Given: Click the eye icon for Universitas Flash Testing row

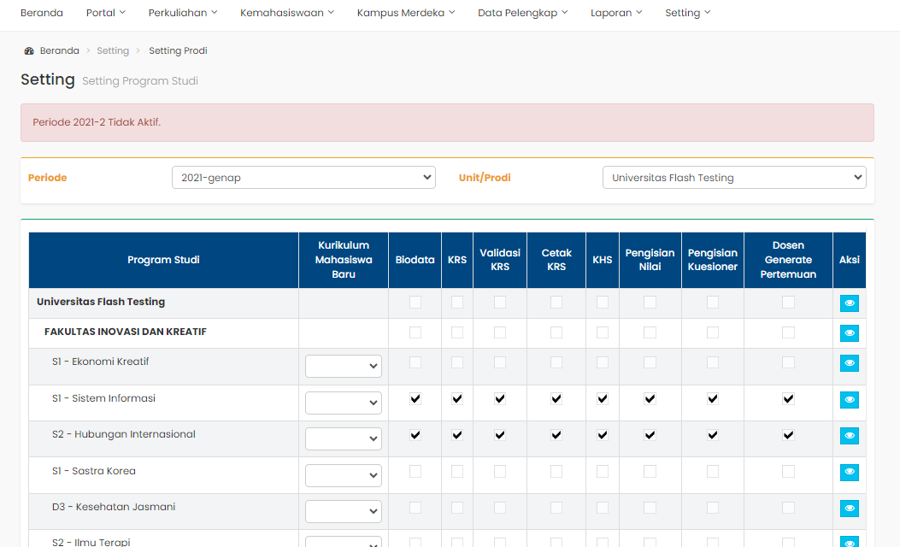Looking at the screenshot, I should pyautogui.click(x=849, y=303).
